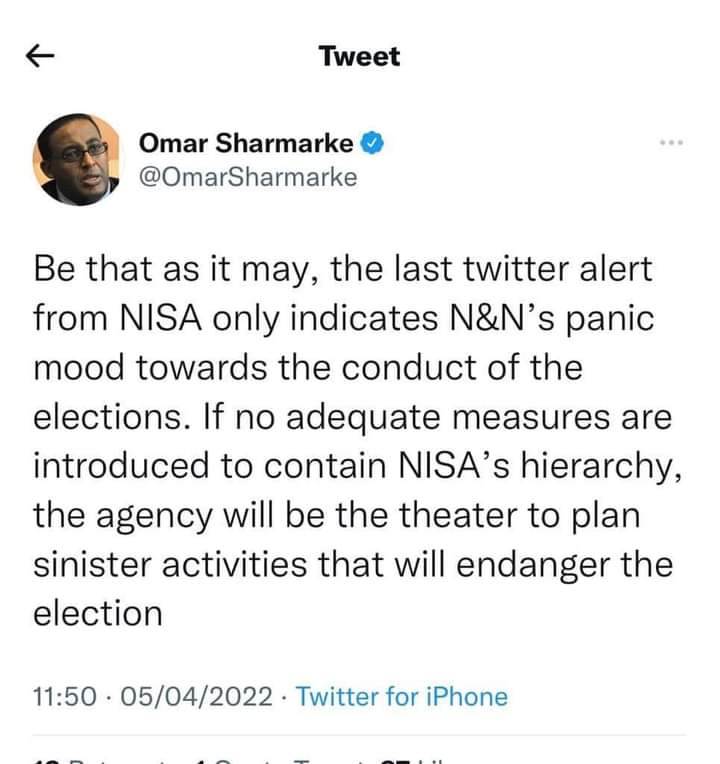
Task: Click the final word "election" of the tweet
Action: pyautogui.click(x=97, y=613)
